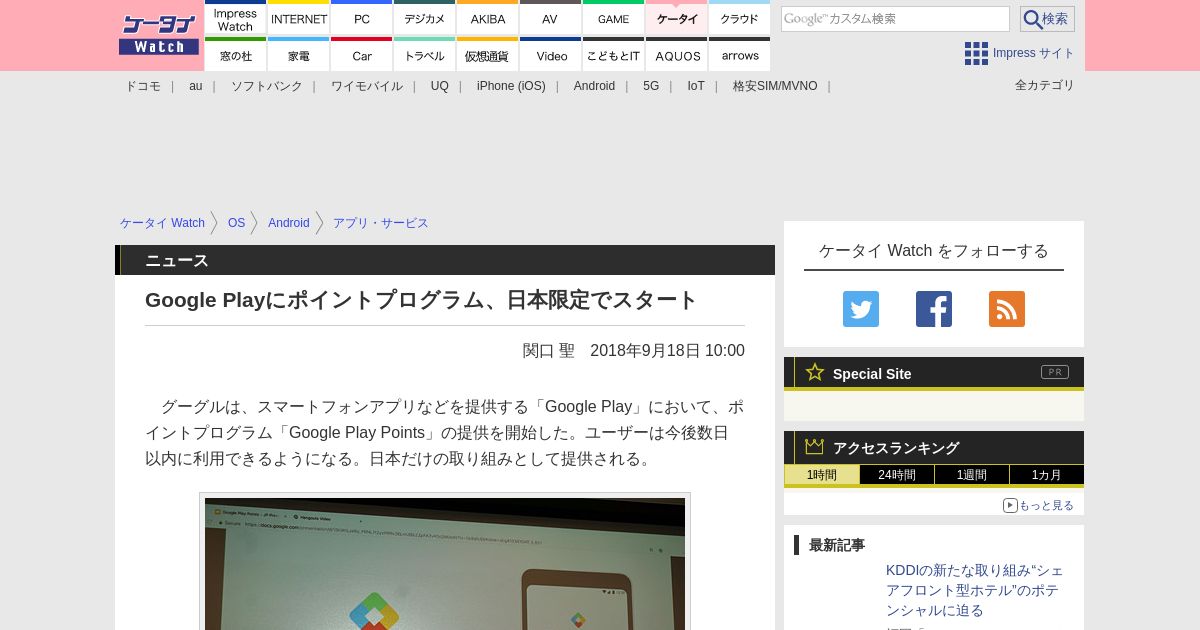
Task: Open the arrows nav item
Action: pos(740,54)
